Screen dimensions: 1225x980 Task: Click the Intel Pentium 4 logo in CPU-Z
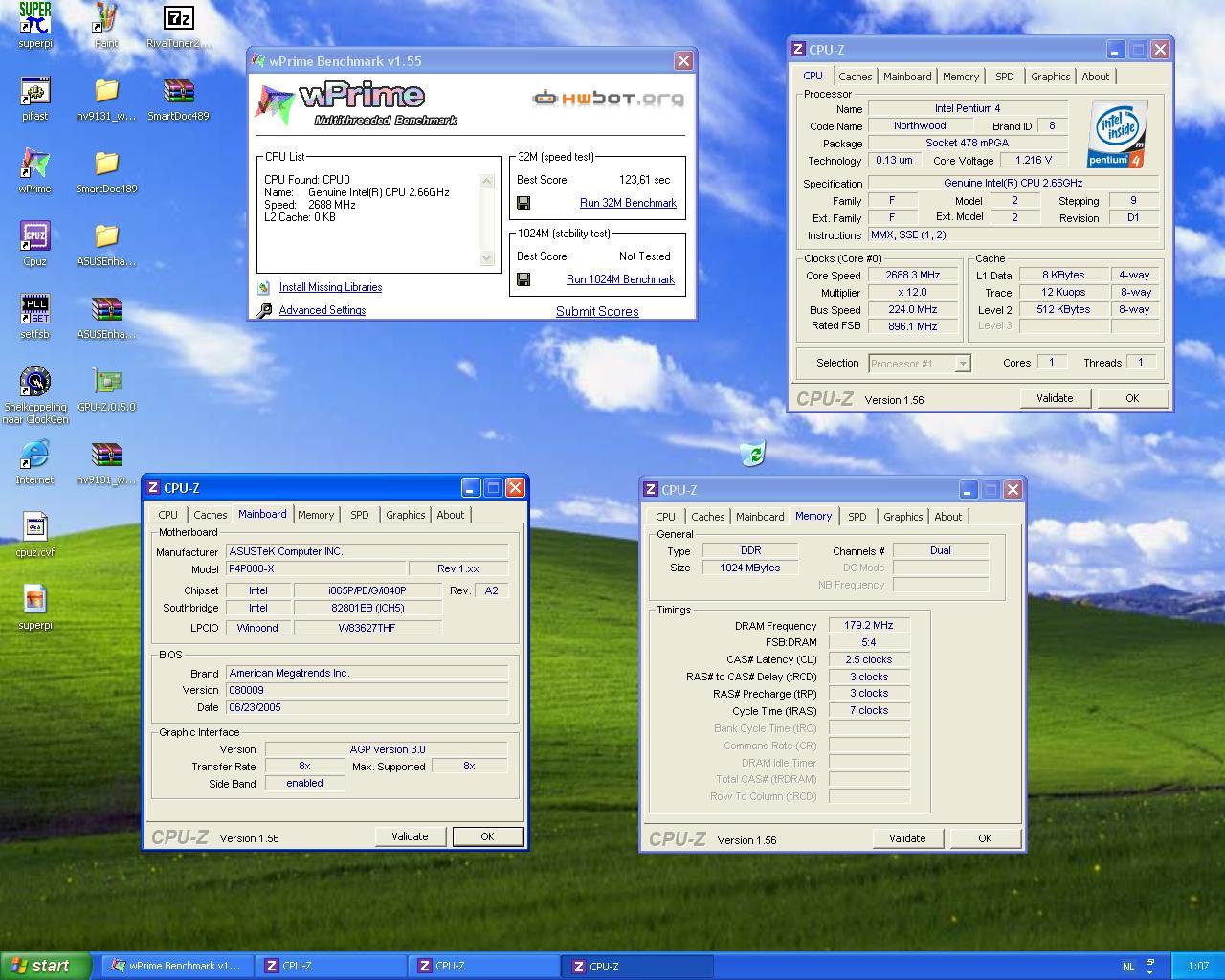coord(1118,135)
